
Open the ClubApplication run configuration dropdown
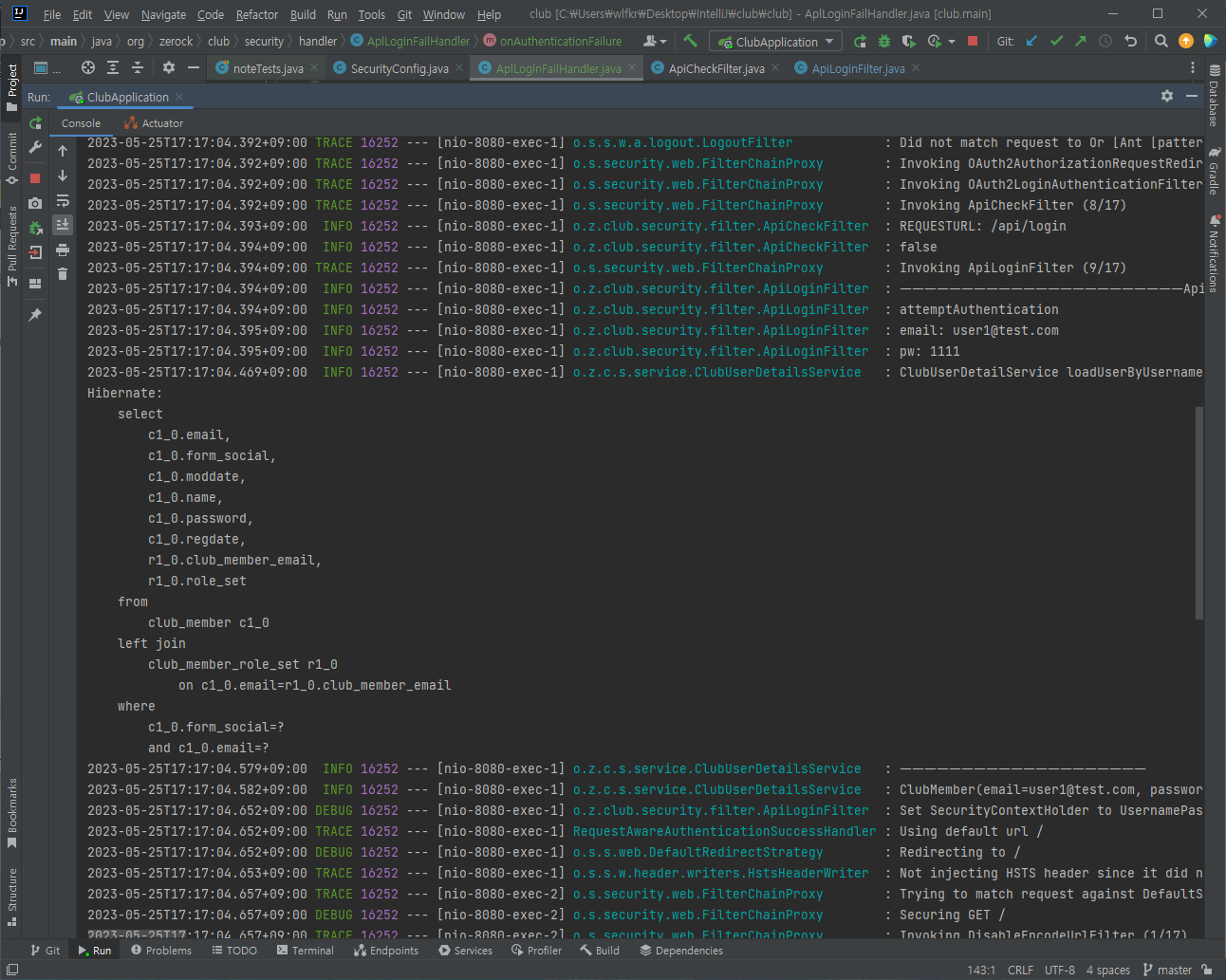(x=775, y=42)
